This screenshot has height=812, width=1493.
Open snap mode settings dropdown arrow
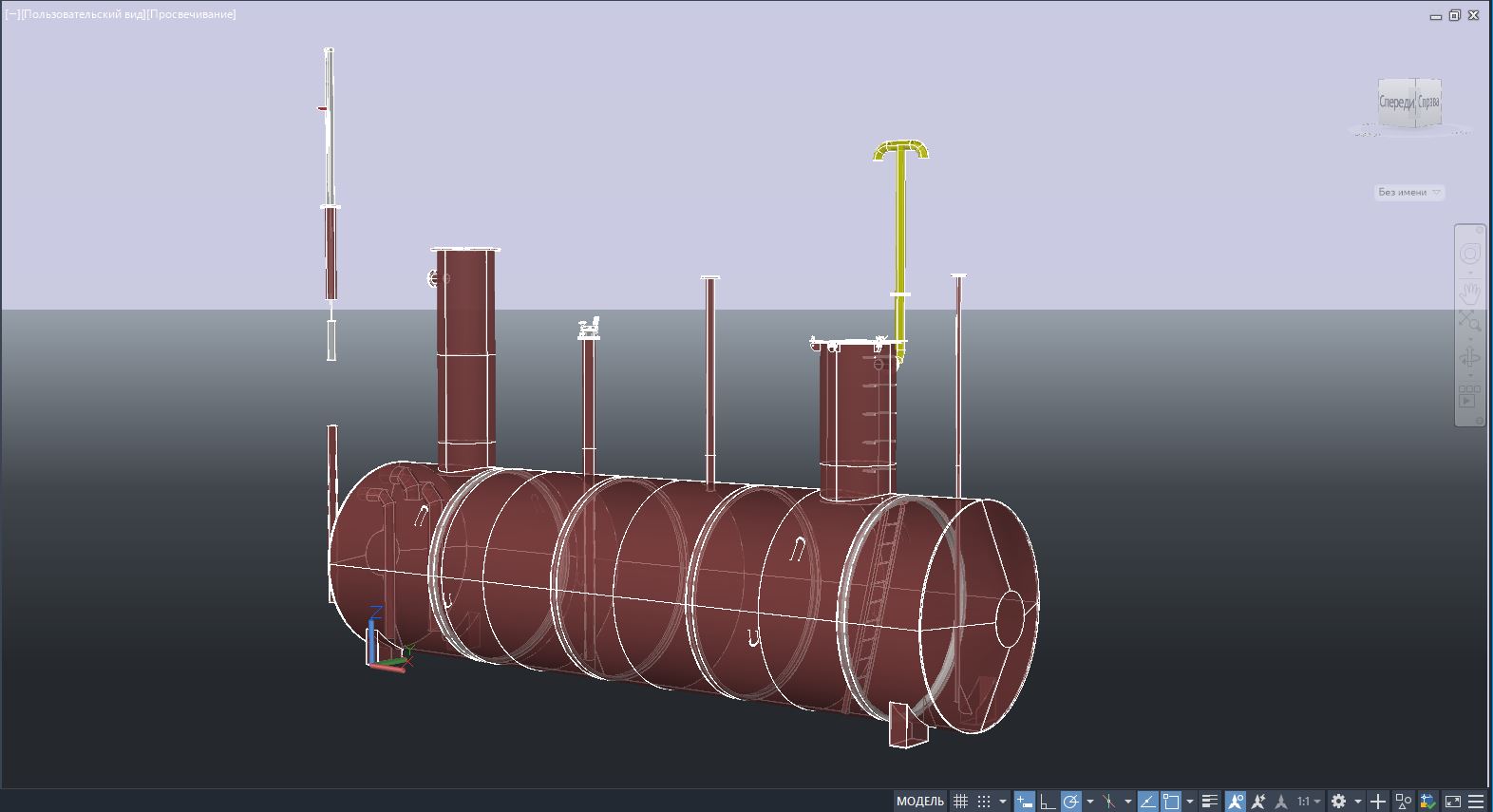pyautogui.click(x=1003, y=802)
